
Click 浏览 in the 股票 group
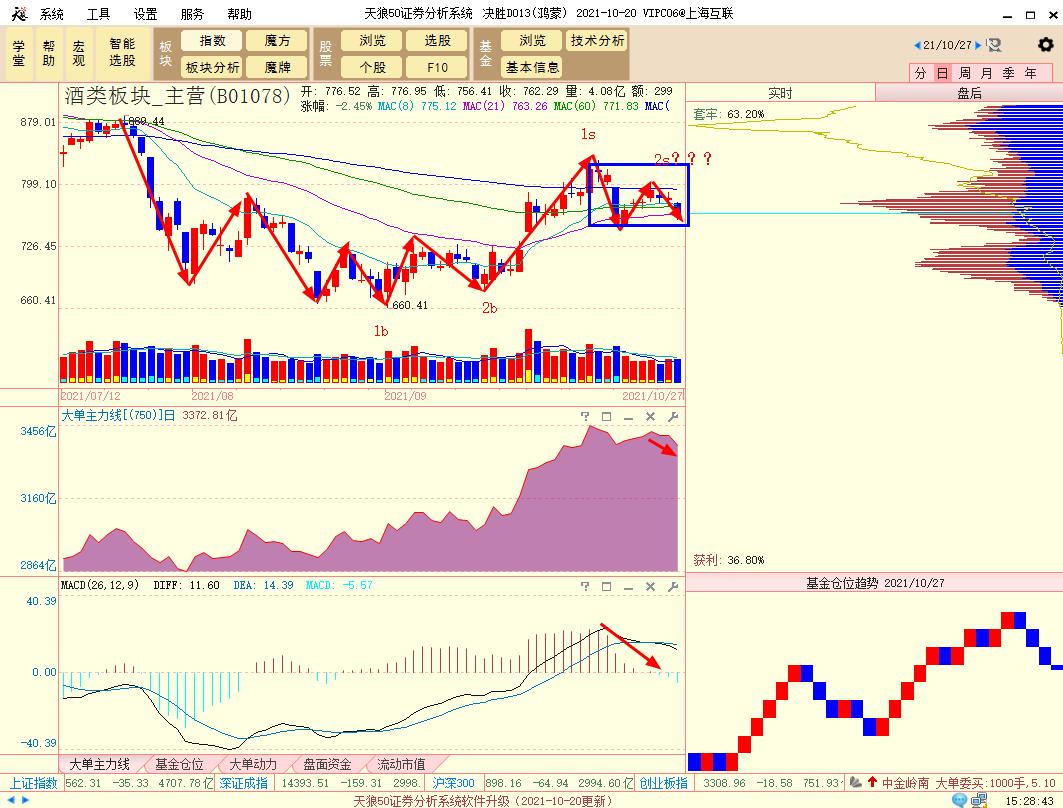372,41
